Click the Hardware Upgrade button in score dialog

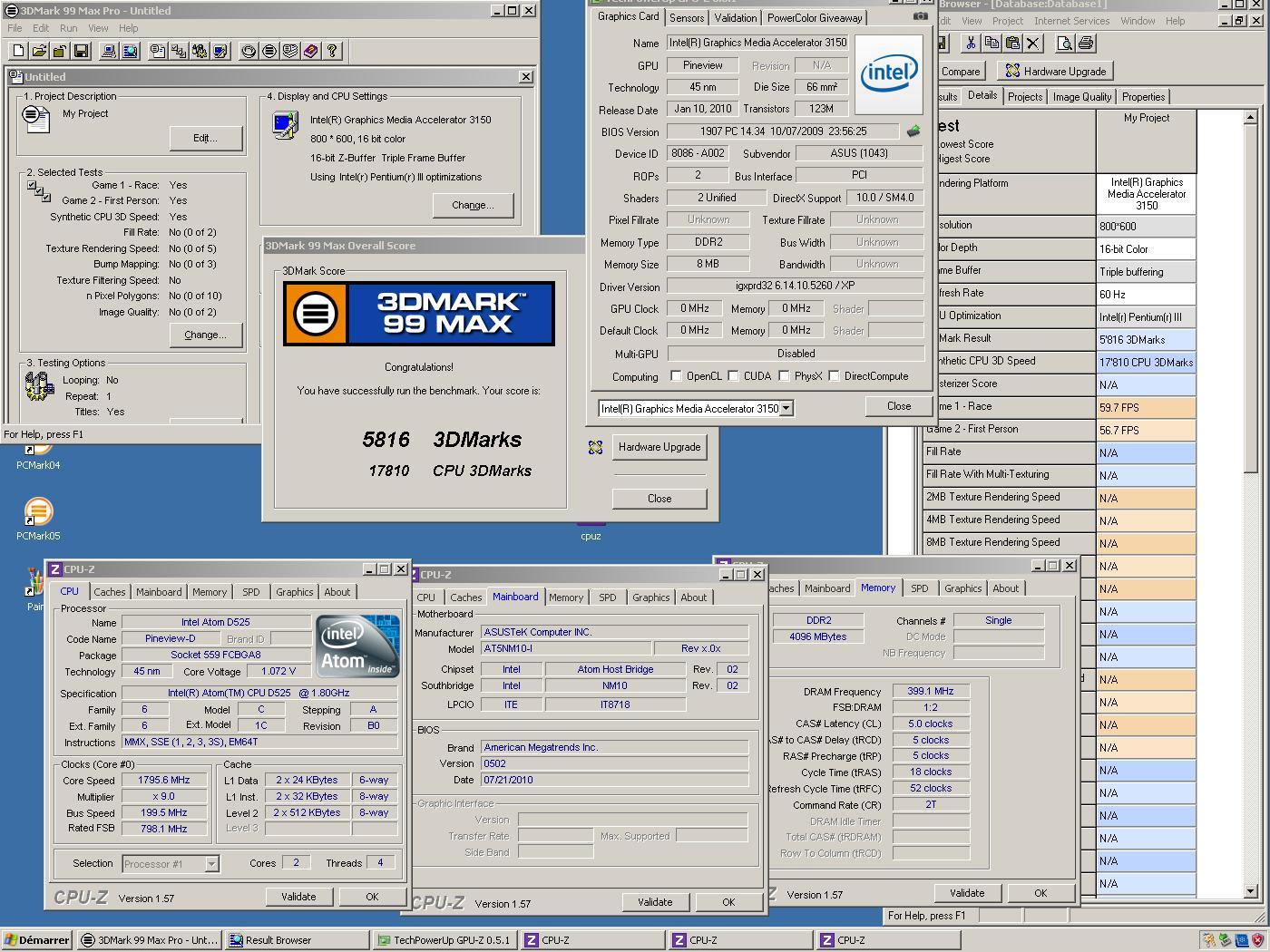pos(659,447)
